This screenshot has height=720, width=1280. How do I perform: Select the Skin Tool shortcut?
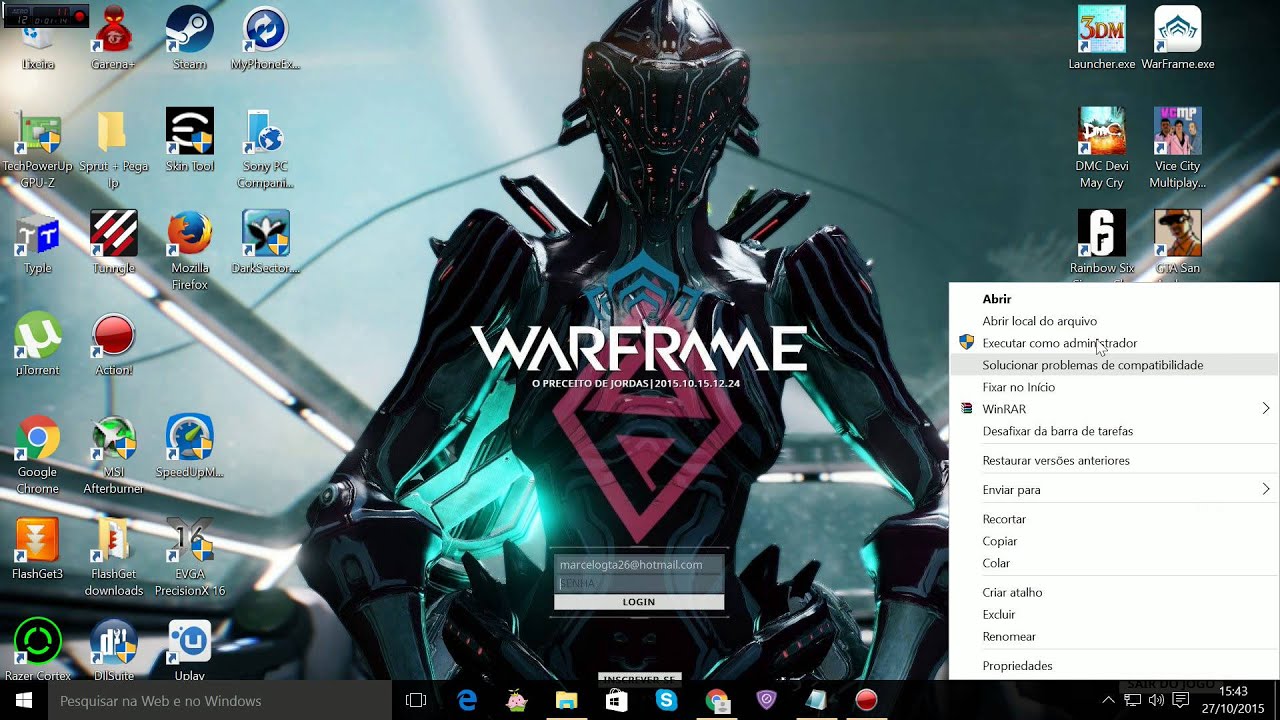(x=189, y=140)
